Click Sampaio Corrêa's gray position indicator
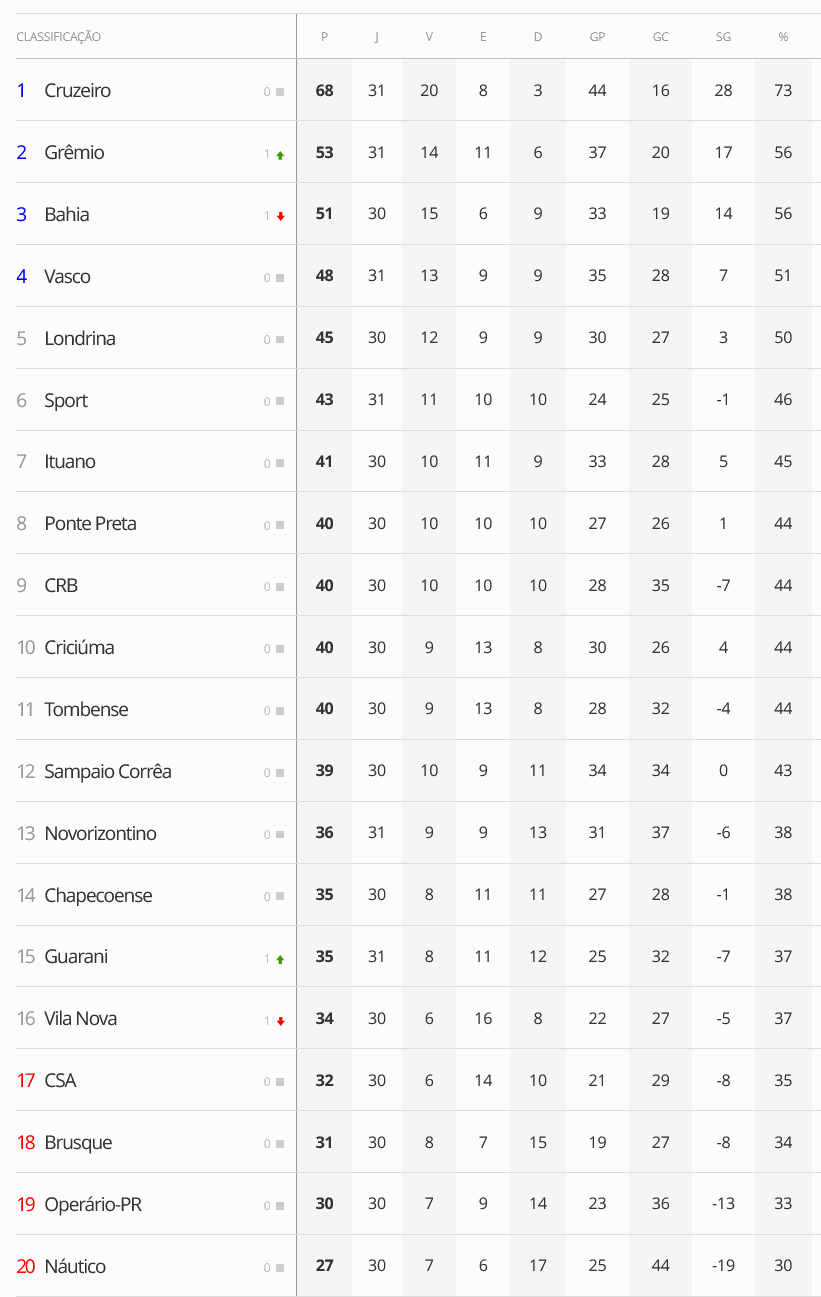 pos(280,773)
